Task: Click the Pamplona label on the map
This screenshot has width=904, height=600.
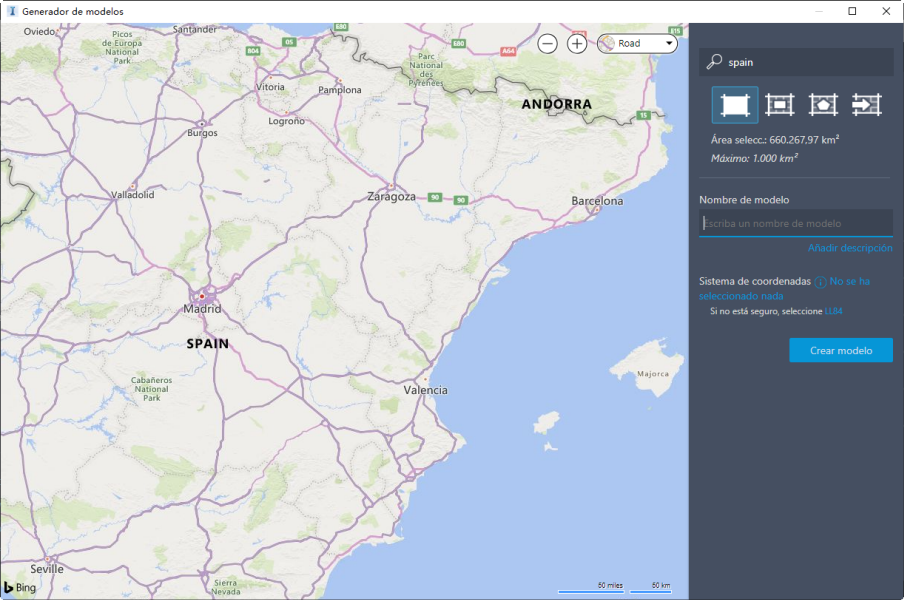Action: point(340,90)
